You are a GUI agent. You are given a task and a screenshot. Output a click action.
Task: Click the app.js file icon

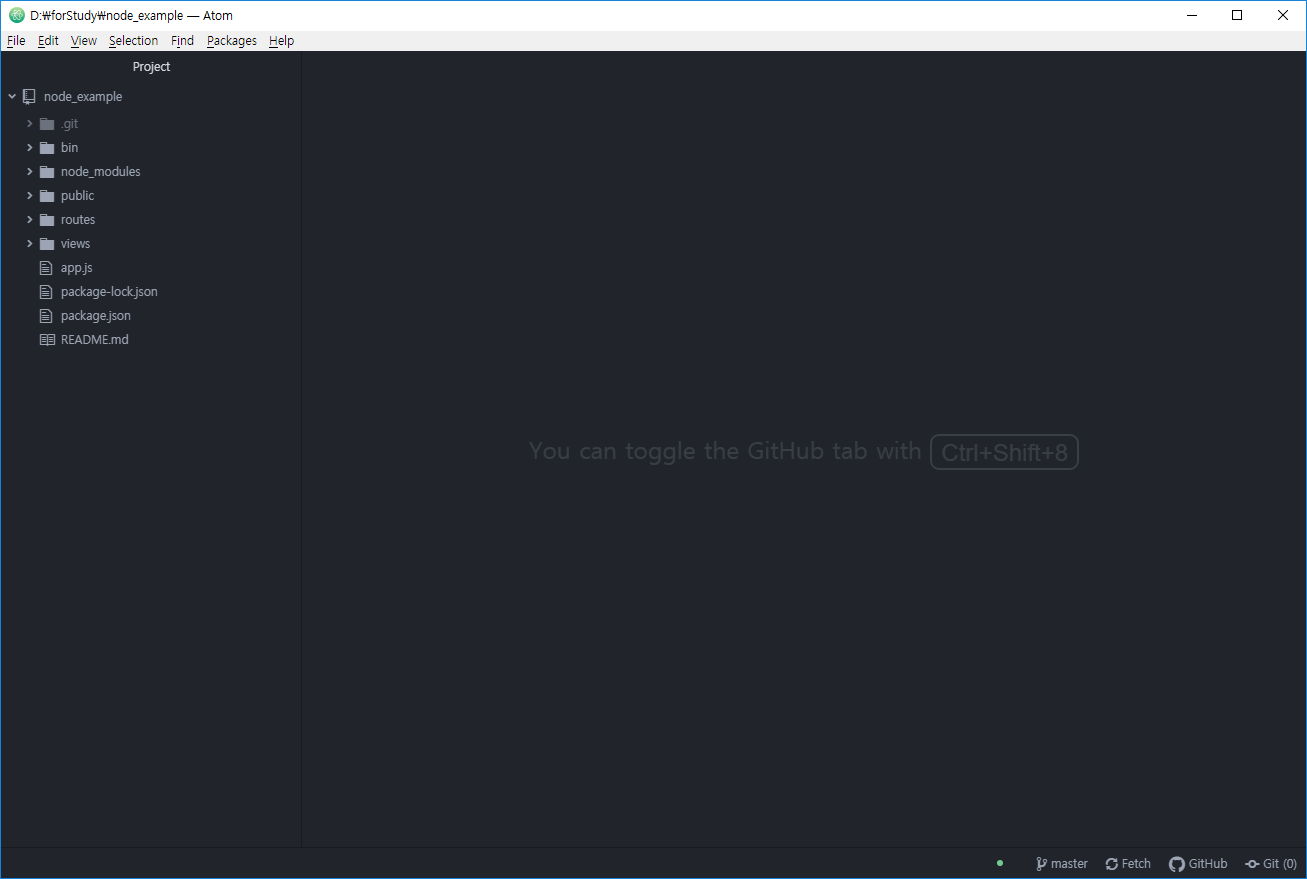46,267
